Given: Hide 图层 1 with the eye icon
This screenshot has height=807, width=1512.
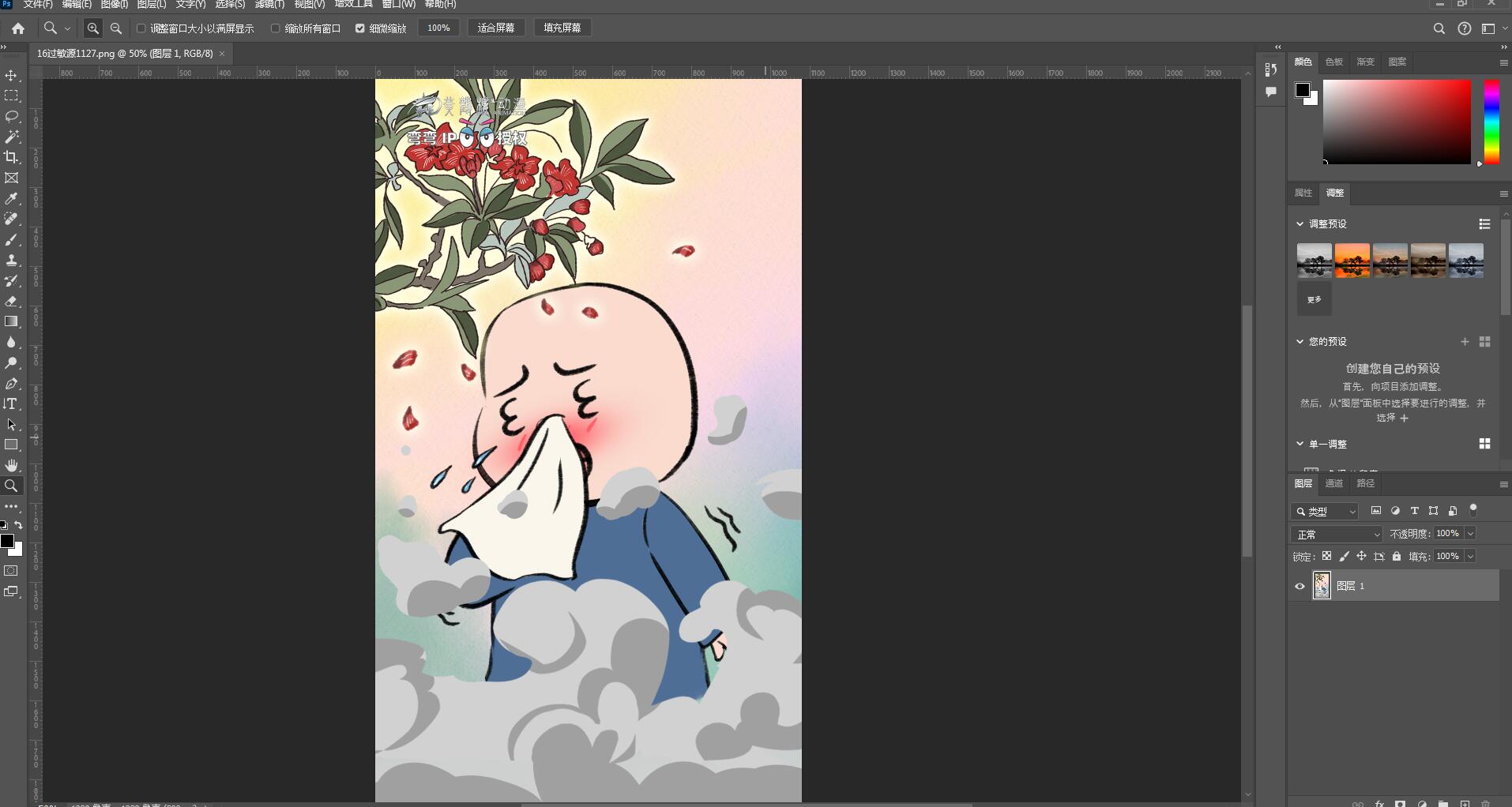Looking at the screenshot, I should pyautogui.click(x=1299, y=586).
